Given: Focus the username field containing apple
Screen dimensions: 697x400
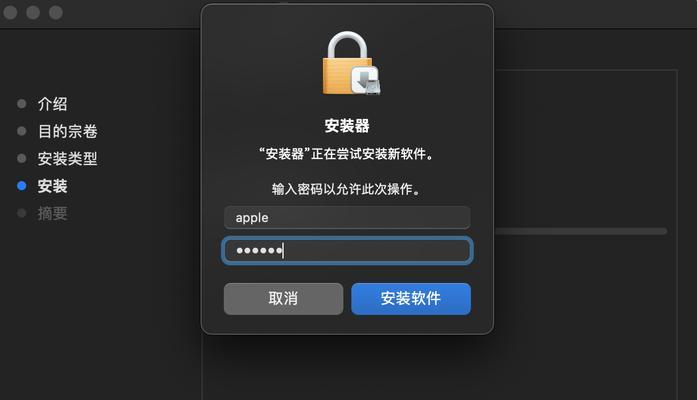Looking at the screenshot, I should pyautogui.click(x=347, y=217).
